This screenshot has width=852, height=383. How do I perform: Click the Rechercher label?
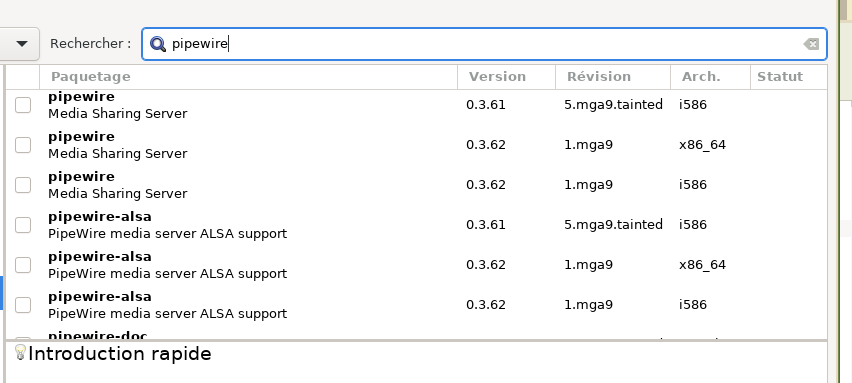pos(90,43)
